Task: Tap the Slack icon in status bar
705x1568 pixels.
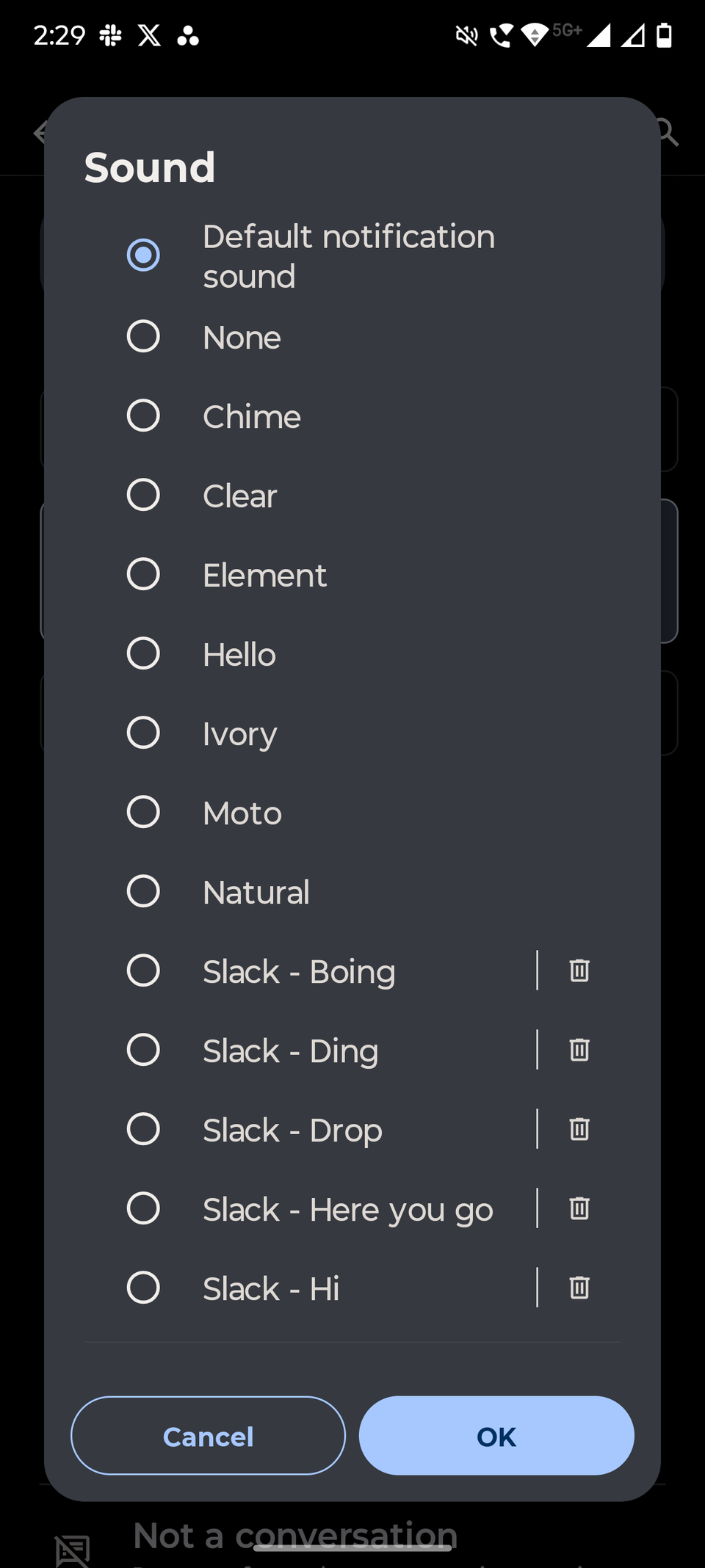Action: tap(111, 35)
